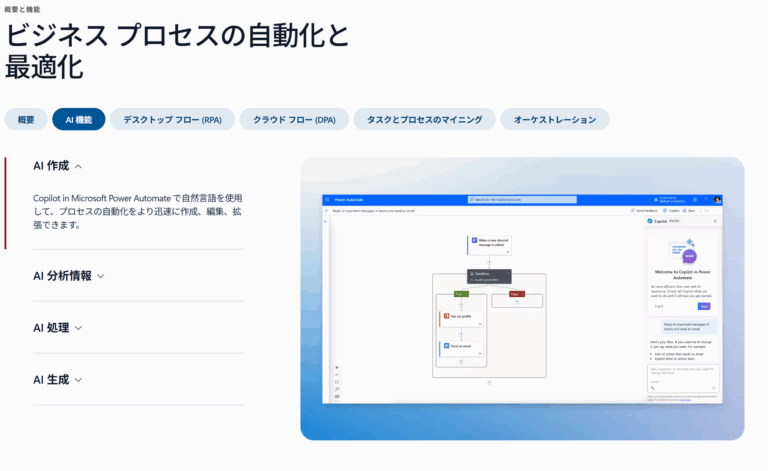768x471 pixels.
Task: Choose the タスクとプロセスのマイニング tab
Action: (x=425, y=119)
